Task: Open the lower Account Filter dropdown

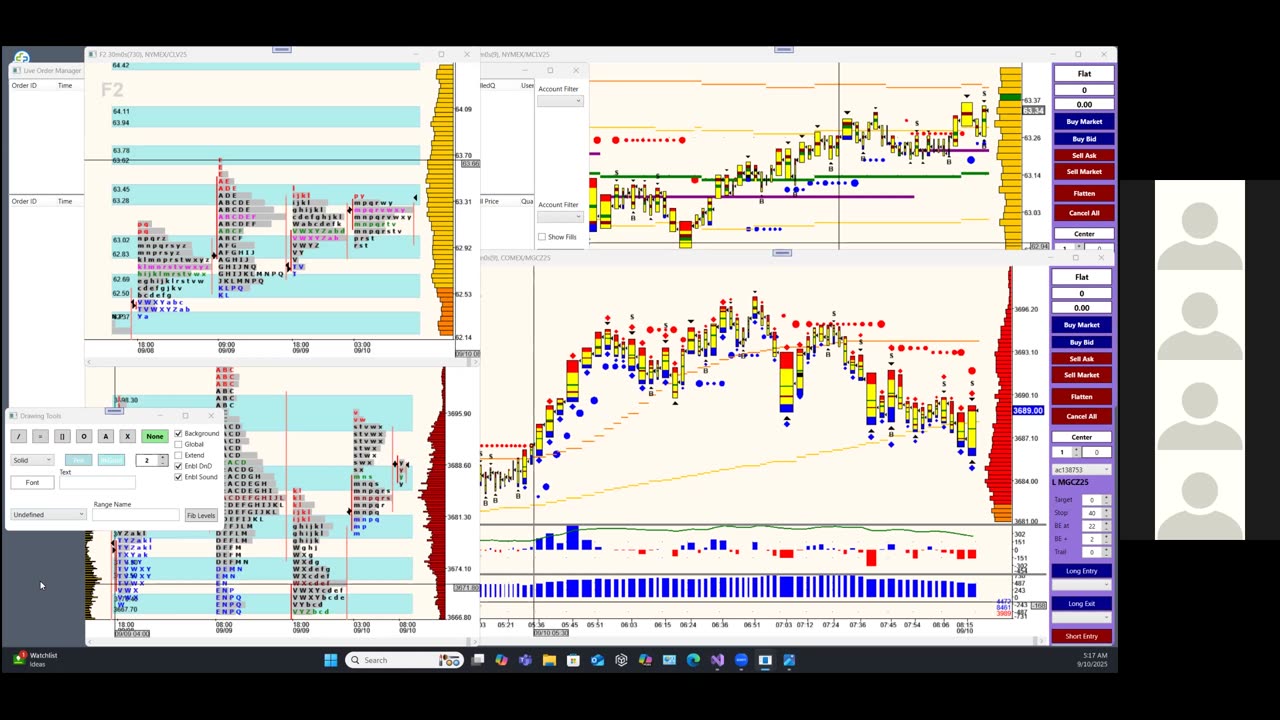Action: pos(560,217)
